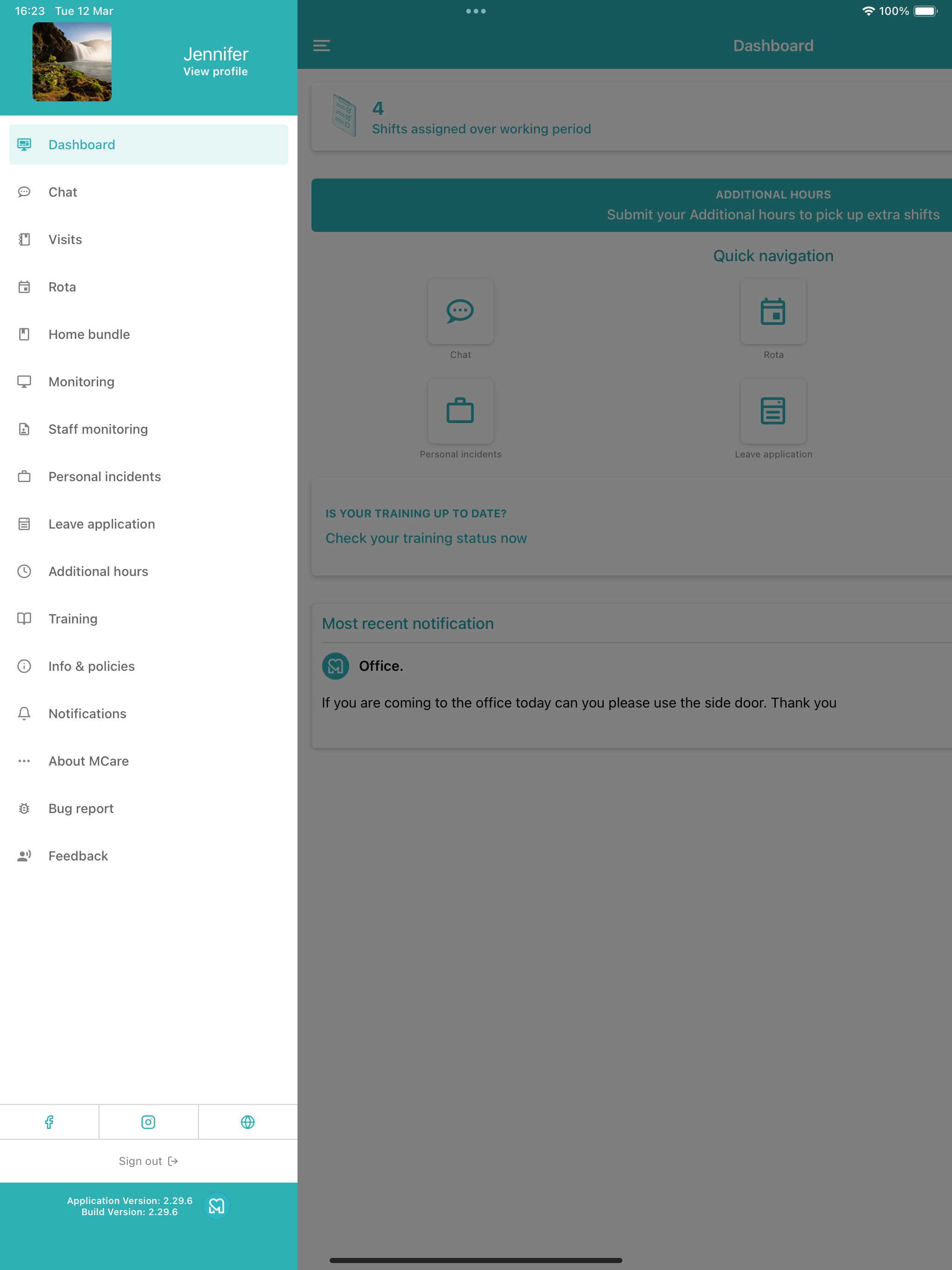
Task: Go to Chat in the side menu
Action: click(149, 192)
